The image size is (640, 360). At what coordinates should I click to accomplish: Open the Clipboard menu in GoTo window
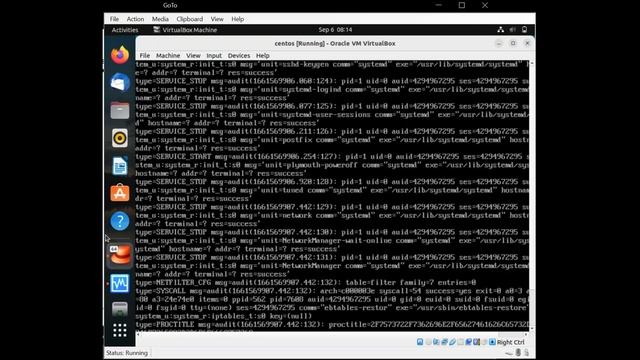click(189, 19)
